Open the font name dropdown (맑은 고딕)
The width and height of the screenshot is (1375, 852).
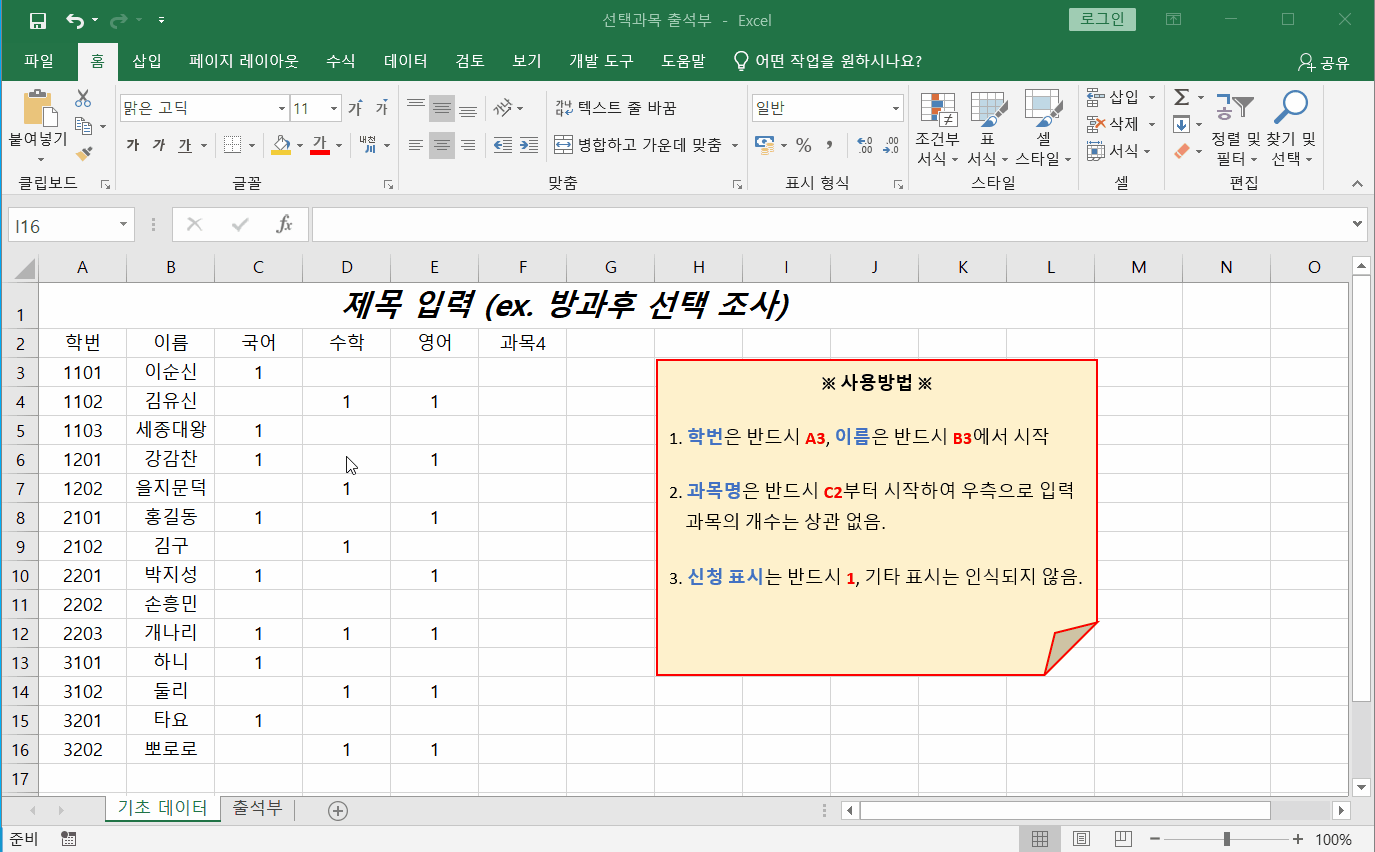282,108
